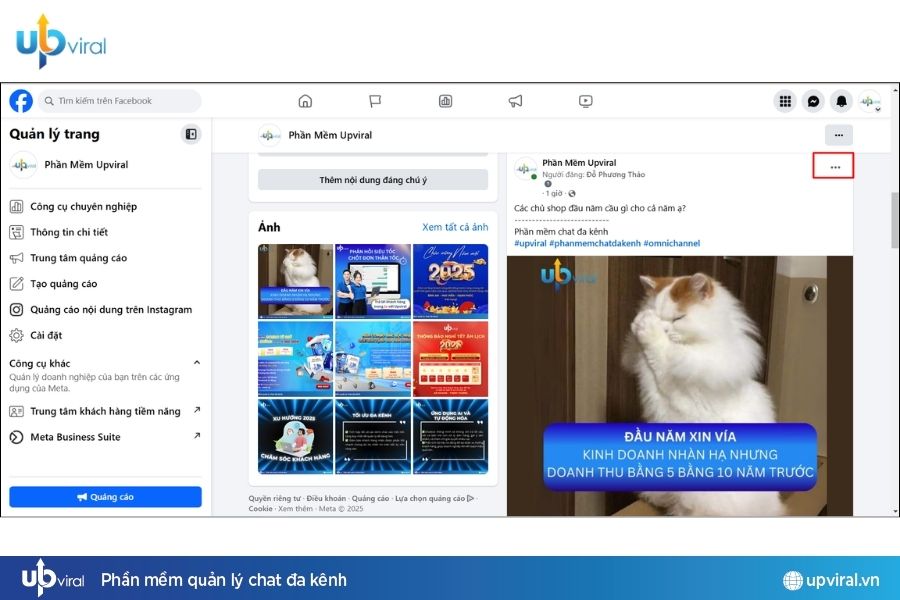The image size is (900, 600).
Task: Open external link arrow for Trung tâm khách hàng
Action: pyautogui.click(x=197, y=410)
